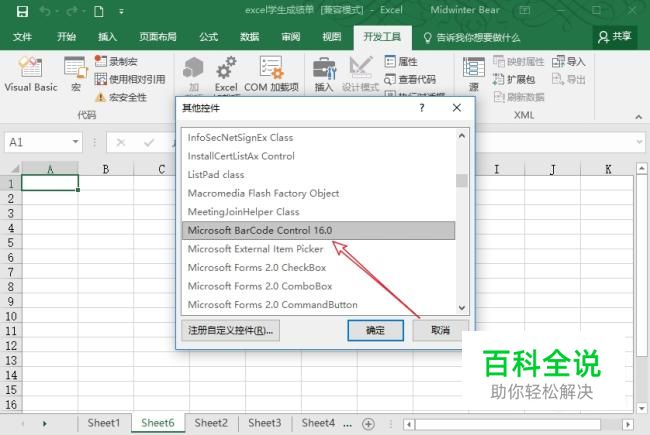Click the Name Box showing A1

(x=43, y=142)
